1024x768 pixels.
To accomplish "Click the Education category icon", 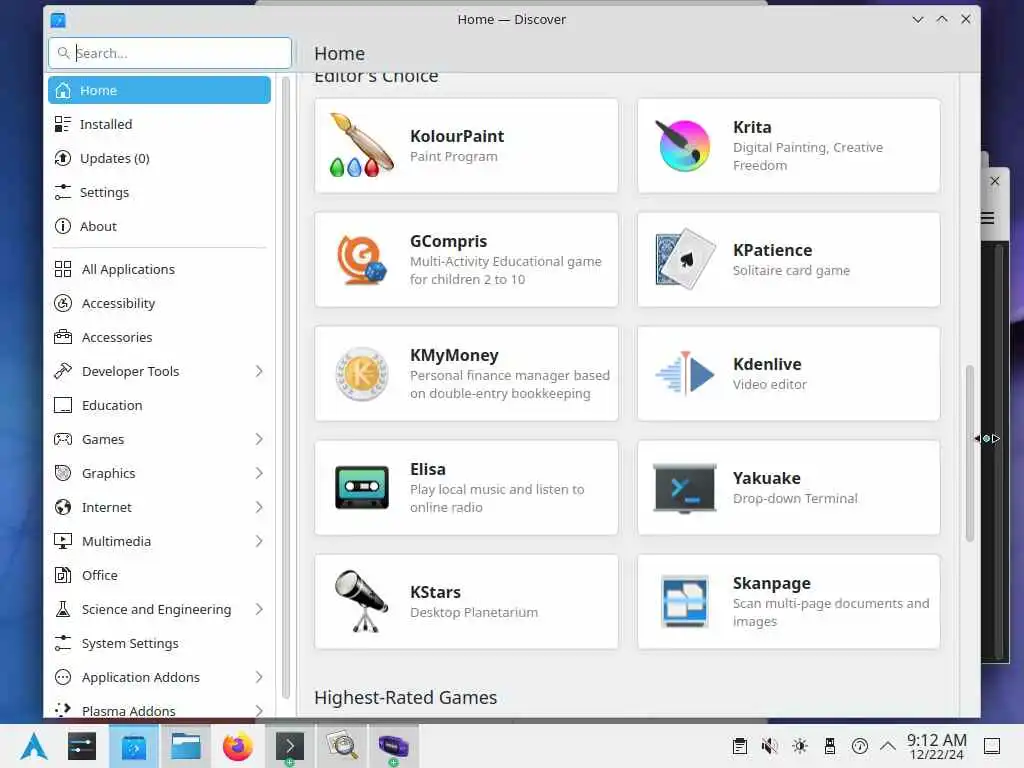I will tap(63, 405).
